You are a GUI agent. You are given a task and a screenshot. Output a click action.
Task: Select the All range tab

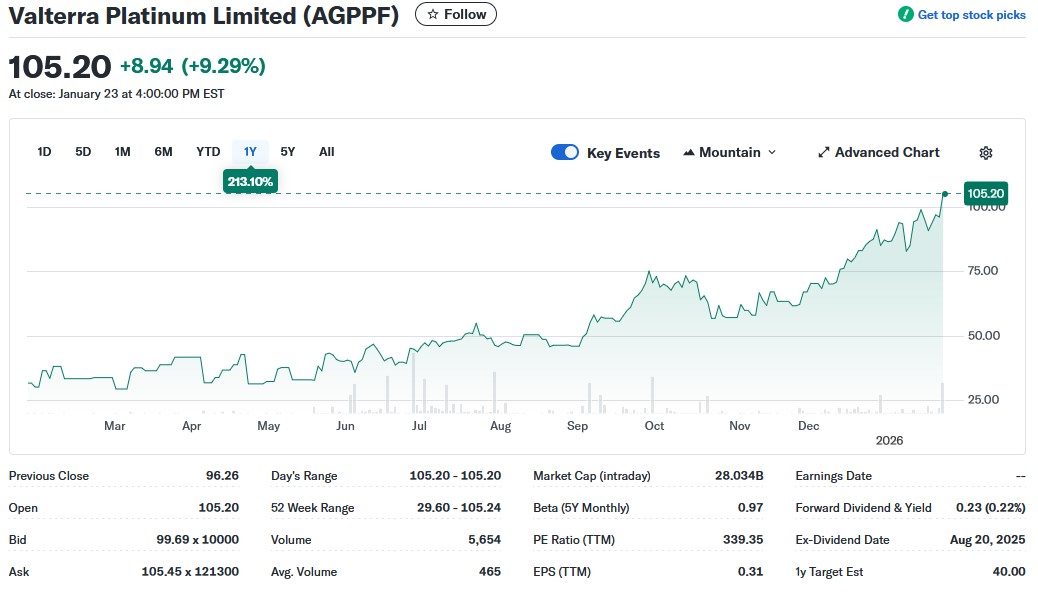click(x=326, y=152)
